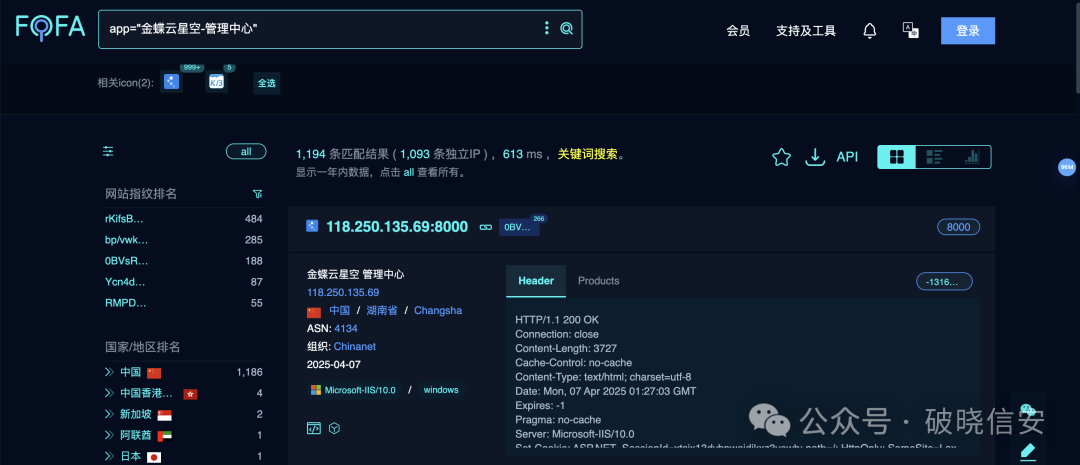Click the 登录 login button
The height and width of the screenshot is (465, 1080).
pos(968,30)
